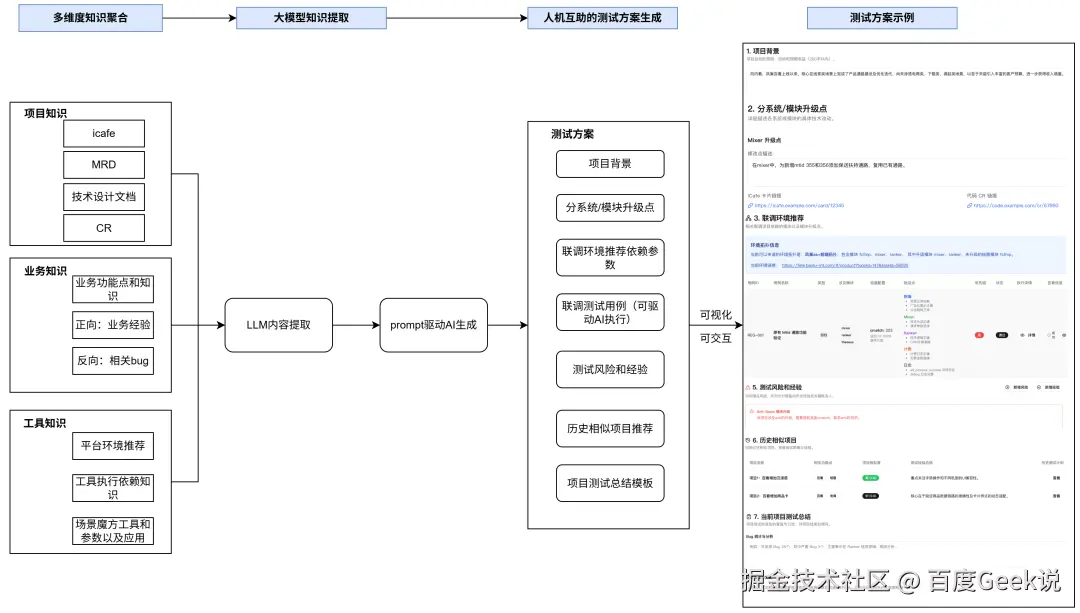This screenshot has width=1080, height=613.
Task: Click the LLM内容提取 flowchart node
Action: (279, 324)
